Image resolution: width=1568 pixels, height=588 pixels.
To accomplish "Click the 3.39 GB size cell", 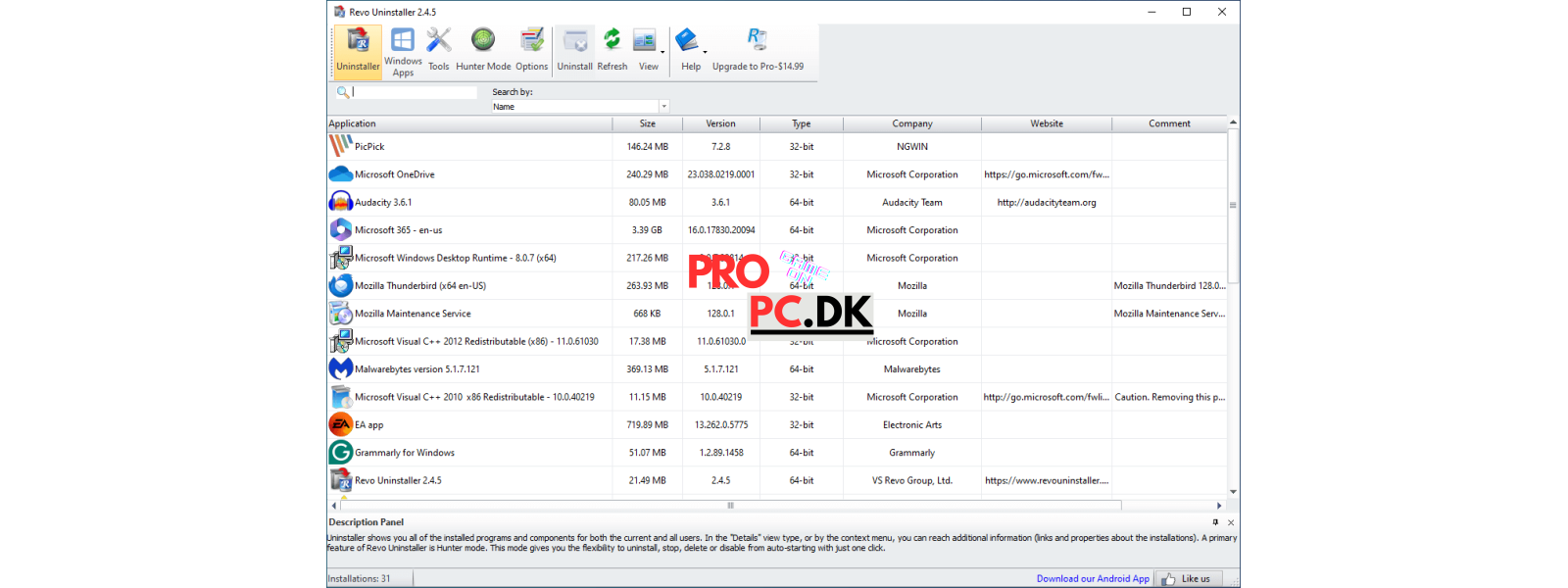I will click(x=647, y=230).
